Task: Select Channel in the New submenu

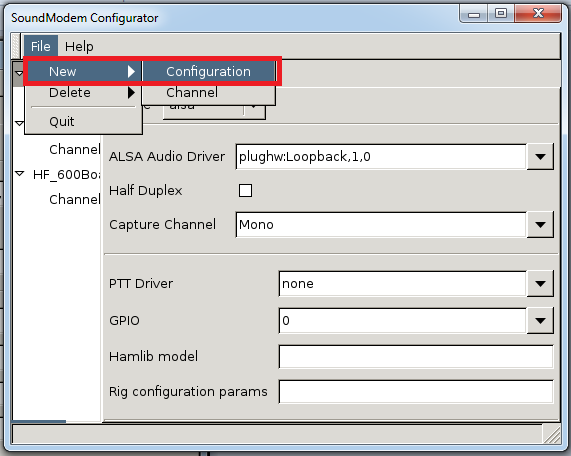Action: 208,93
